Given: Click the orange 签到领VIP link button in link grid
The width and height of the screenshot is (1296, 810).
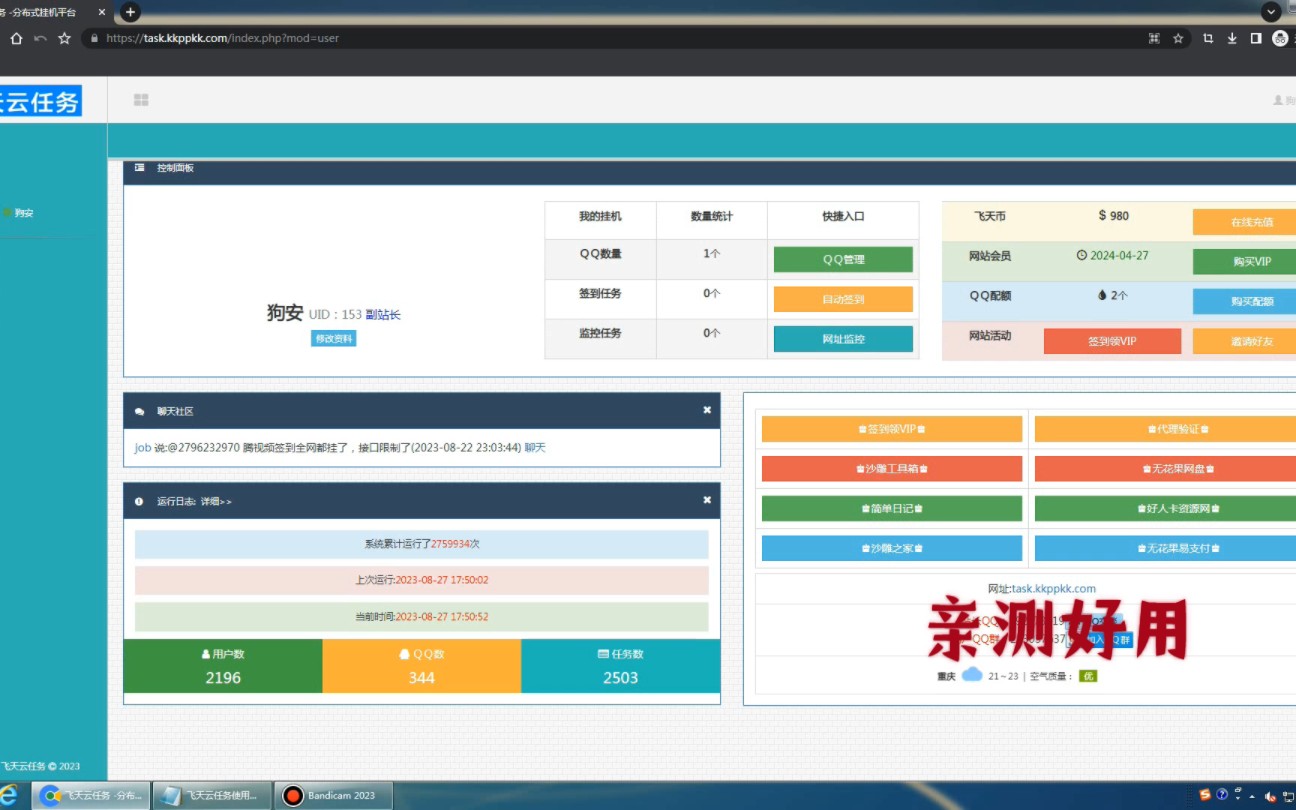Looking at the screenshot, I should [892, 429].
